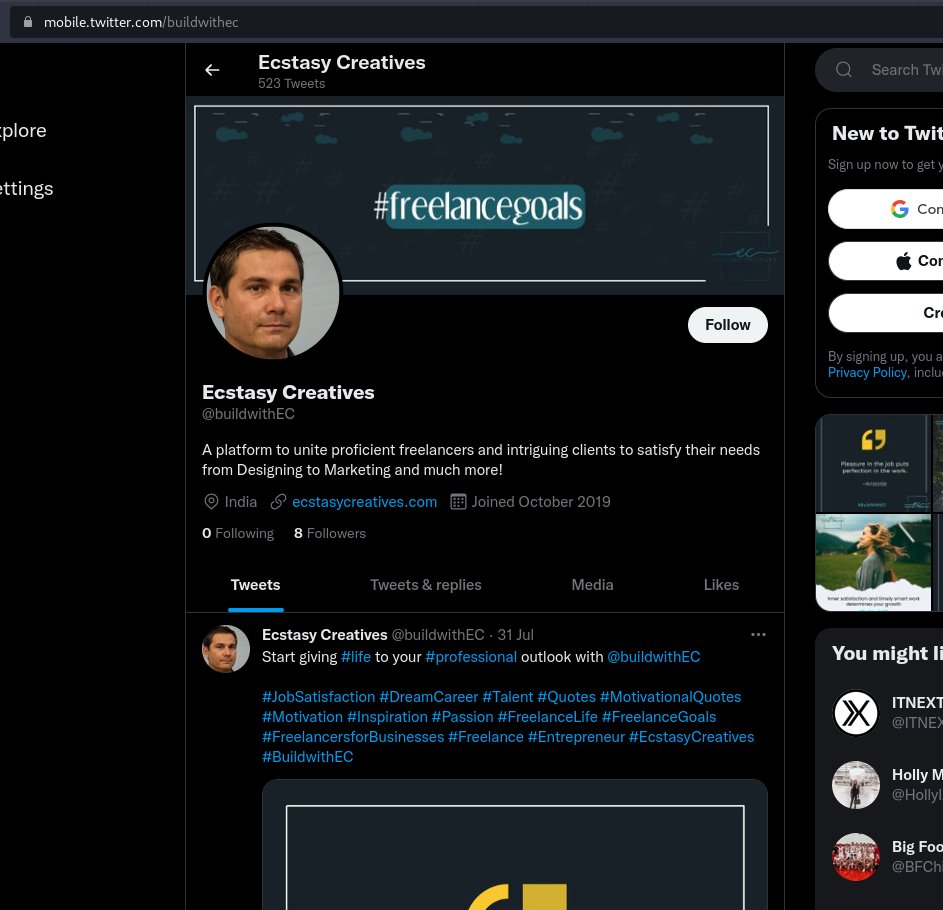Click the #FreelanceGoals hashtag in tweet
This screenshot has width=943, height=910.
click(x=659, y=717)
